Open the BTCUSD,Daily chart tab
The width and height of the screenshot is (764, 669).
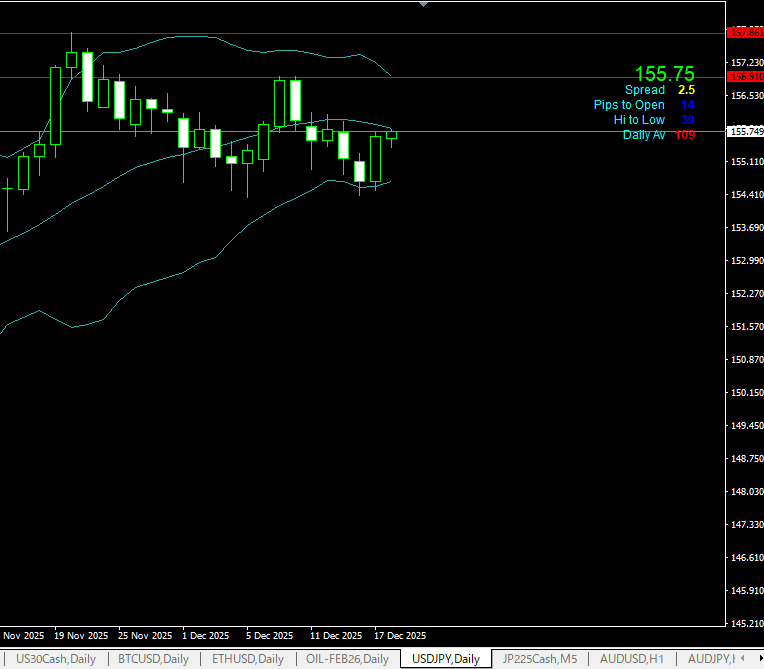coord(153,659)
